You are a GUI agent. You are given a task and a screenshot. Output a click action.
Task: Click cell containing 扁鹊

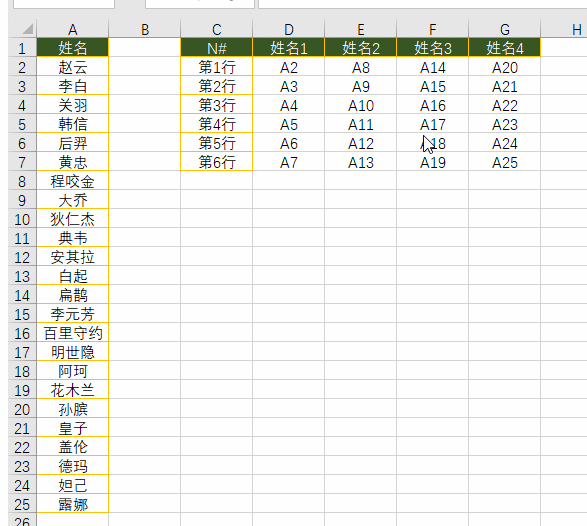[73, 295]
